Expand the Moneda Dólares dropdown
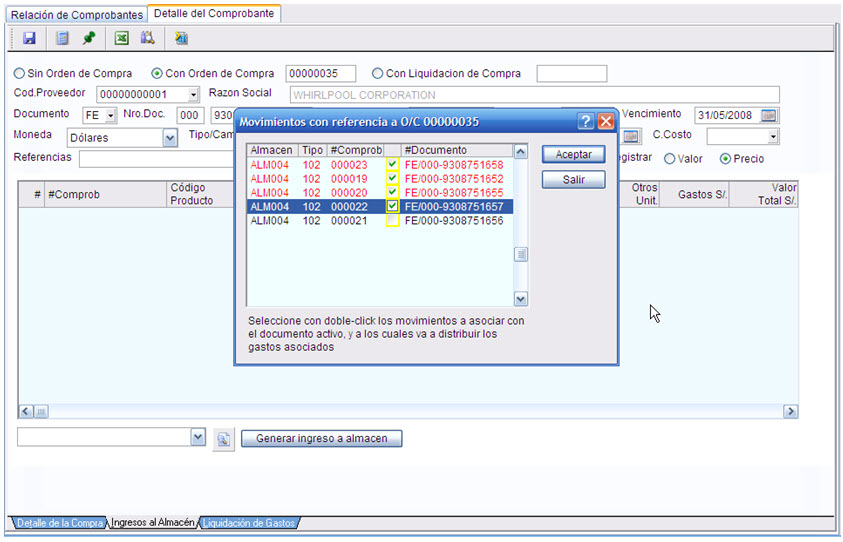This screenshot has width=843, height=542. [x=169, y=138]
